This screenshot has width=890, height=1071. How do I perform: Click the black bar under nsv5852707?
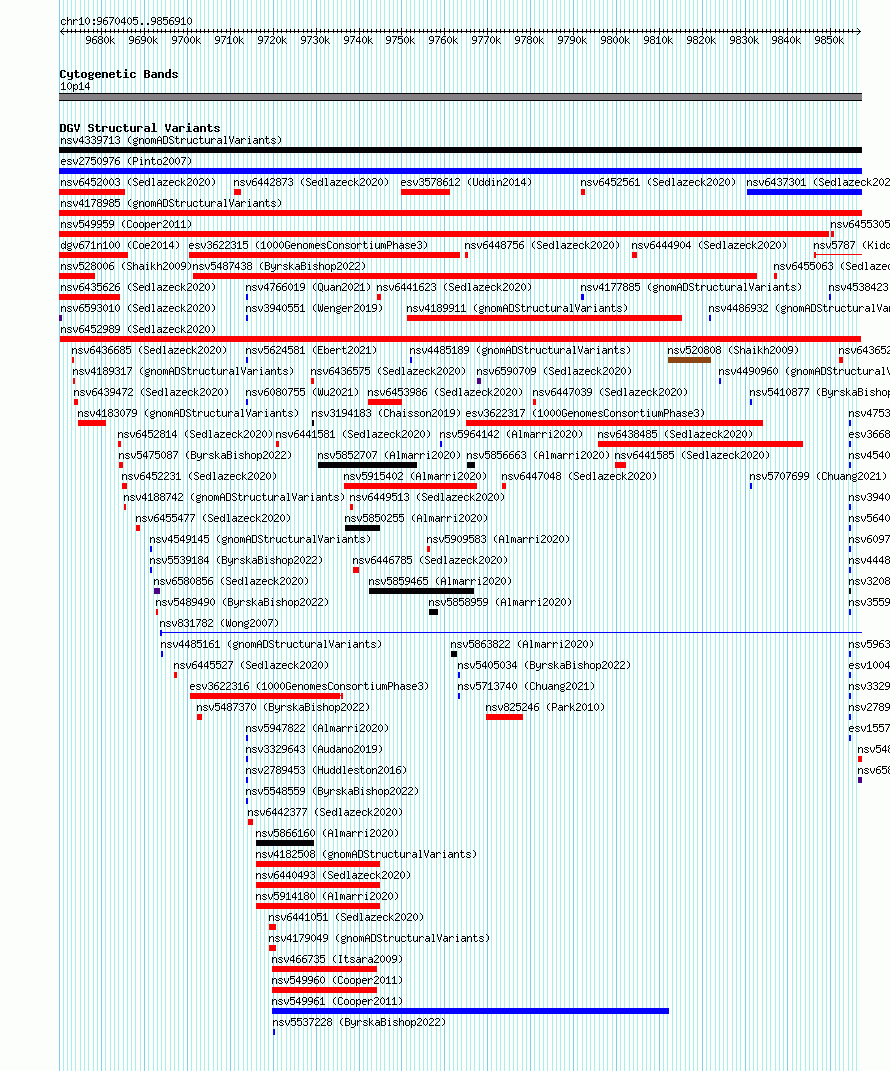[x=367, y=465]
